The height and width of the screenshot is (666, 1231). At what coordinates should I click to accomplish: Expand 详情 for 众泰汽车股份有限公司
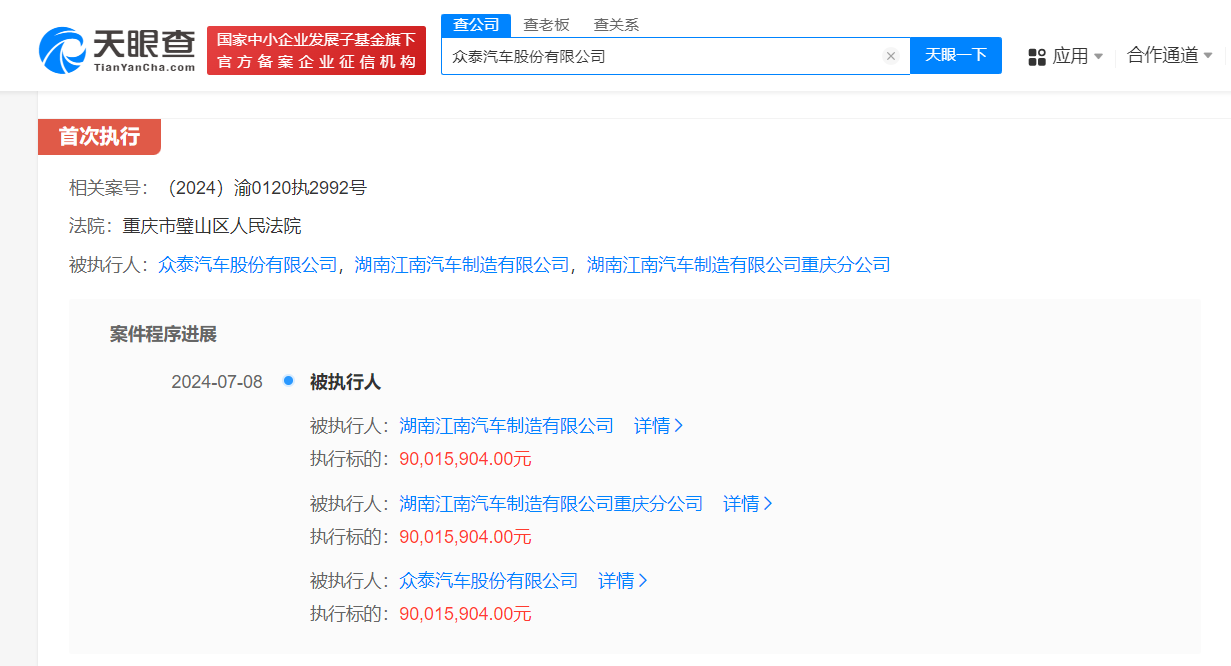click(x=622, y=580)
